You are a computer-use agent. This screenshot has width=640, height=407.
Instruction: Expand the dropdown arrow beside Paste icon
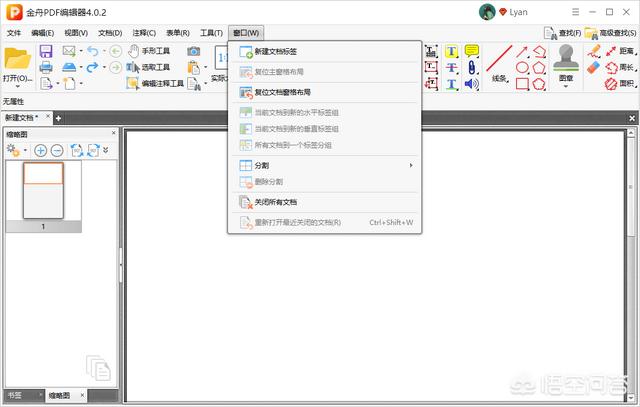pyautogui.click(x=205, y=67)
